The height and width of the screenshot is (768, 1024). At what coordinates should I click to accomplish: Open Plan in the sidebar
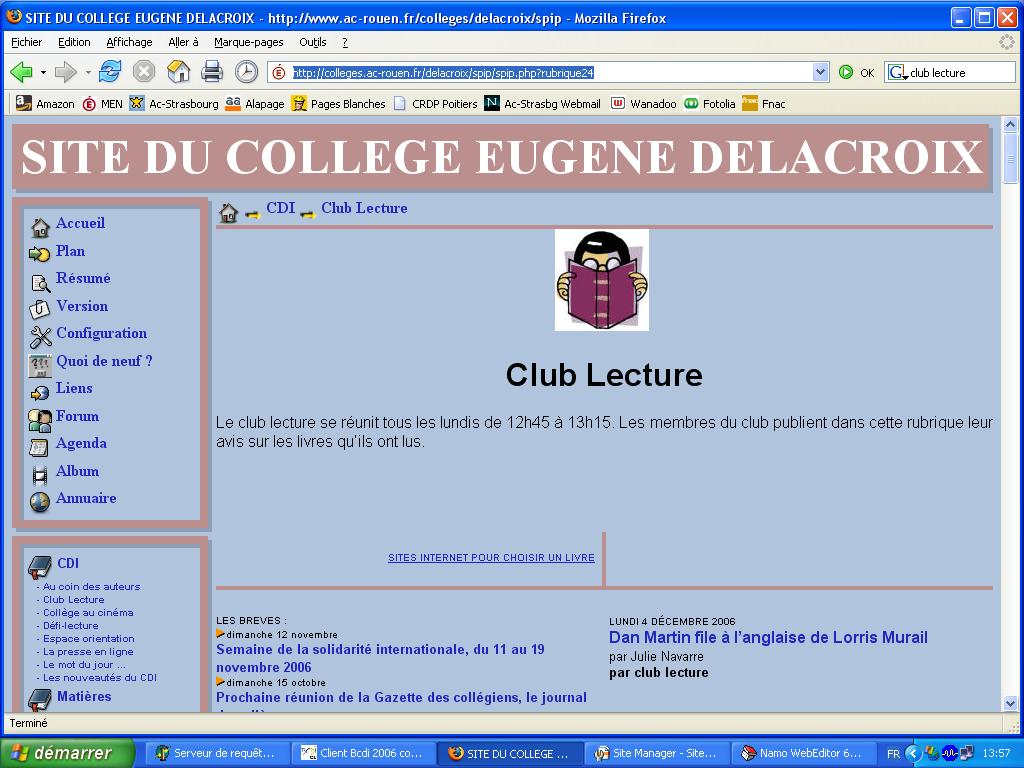(71, 251)
